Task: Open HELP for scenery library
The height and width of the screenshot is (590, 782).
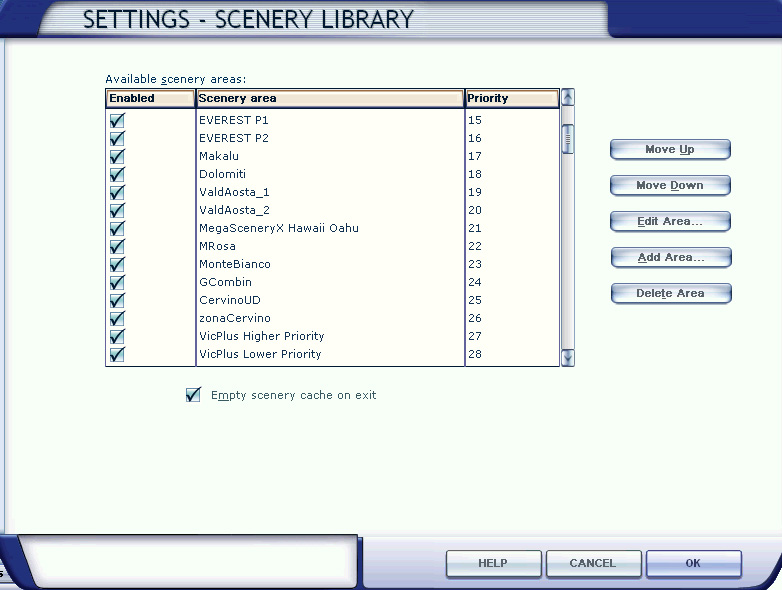Action: (493, 563)
